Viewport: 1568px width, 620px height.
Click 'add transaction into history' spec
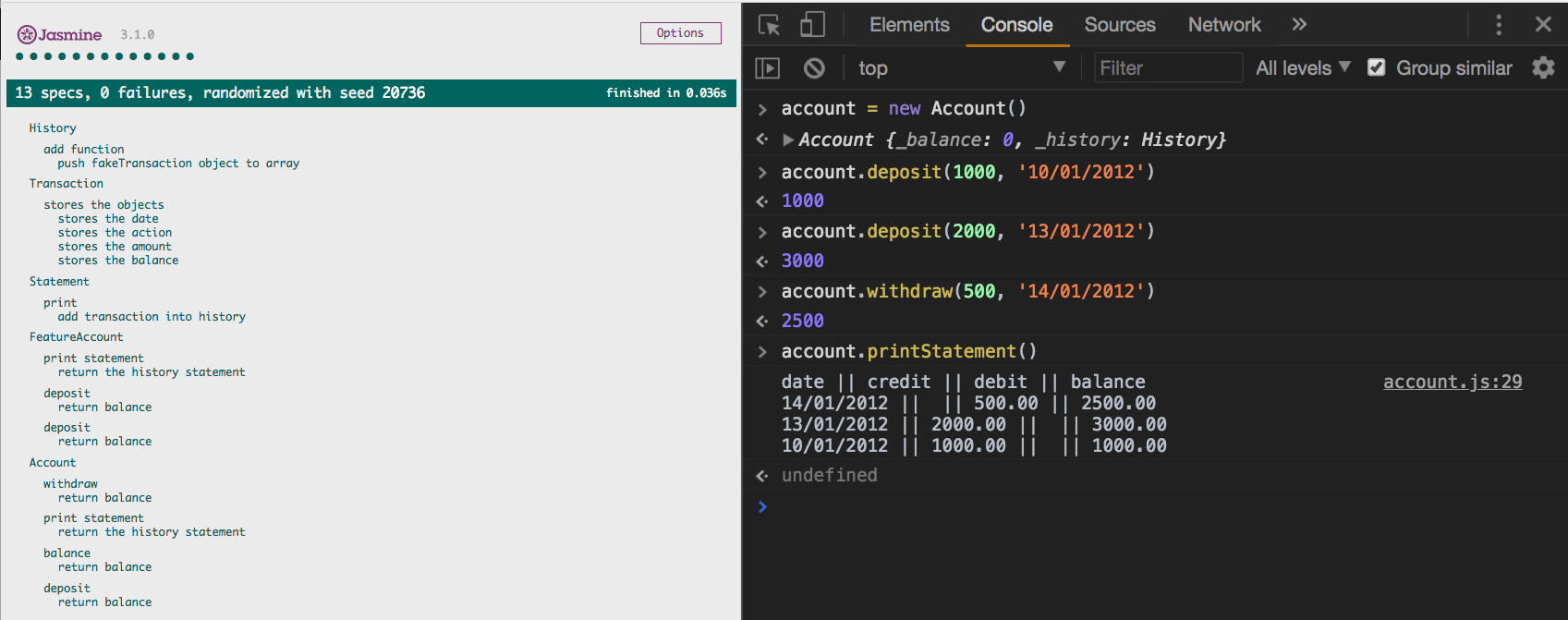click(152, 317)
